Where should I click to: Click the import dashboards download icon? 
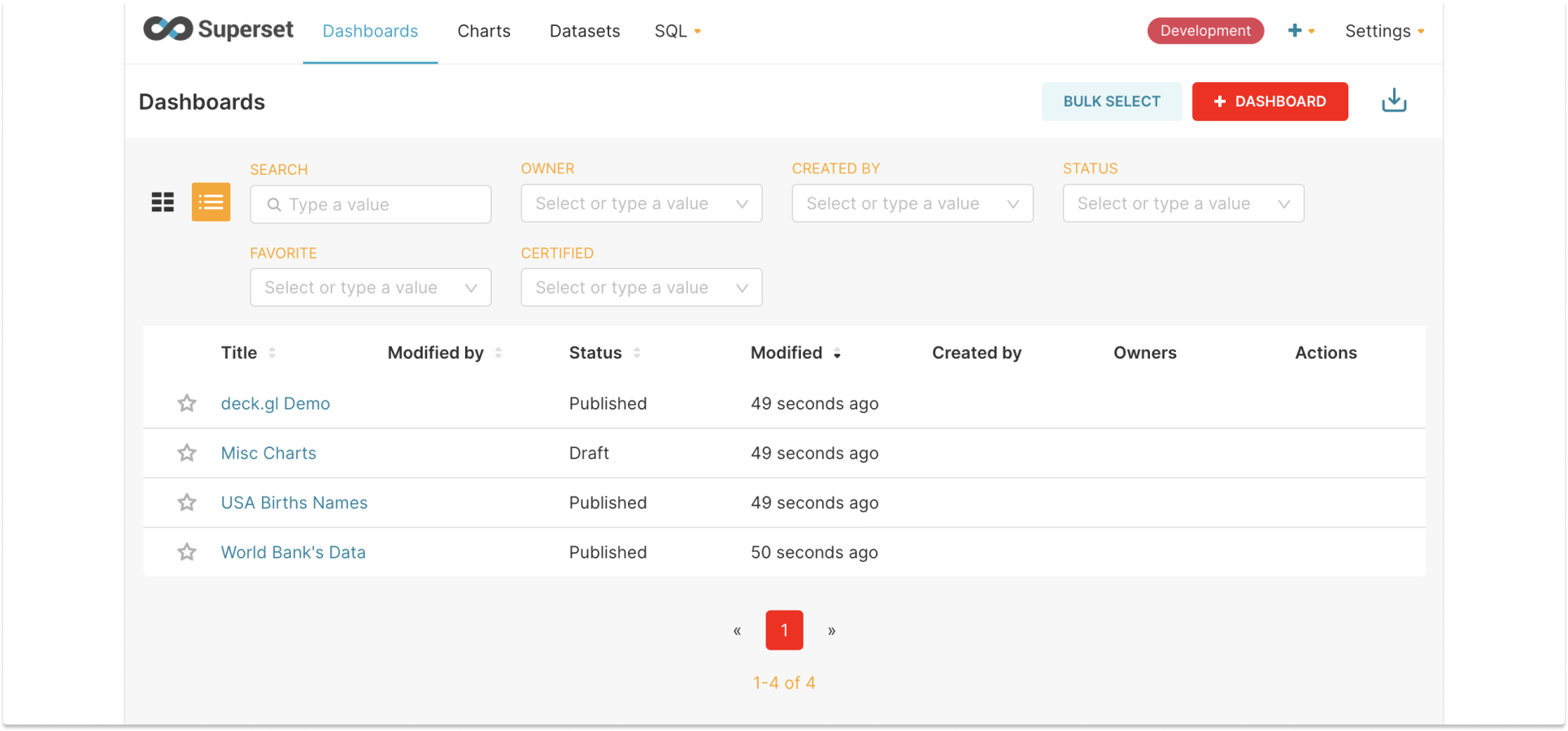coord(1393,101)
